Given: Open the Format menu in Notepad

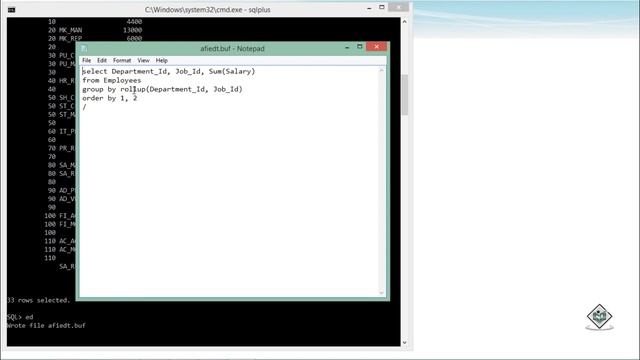Looking at the screenshot, I should click(122, 60).
